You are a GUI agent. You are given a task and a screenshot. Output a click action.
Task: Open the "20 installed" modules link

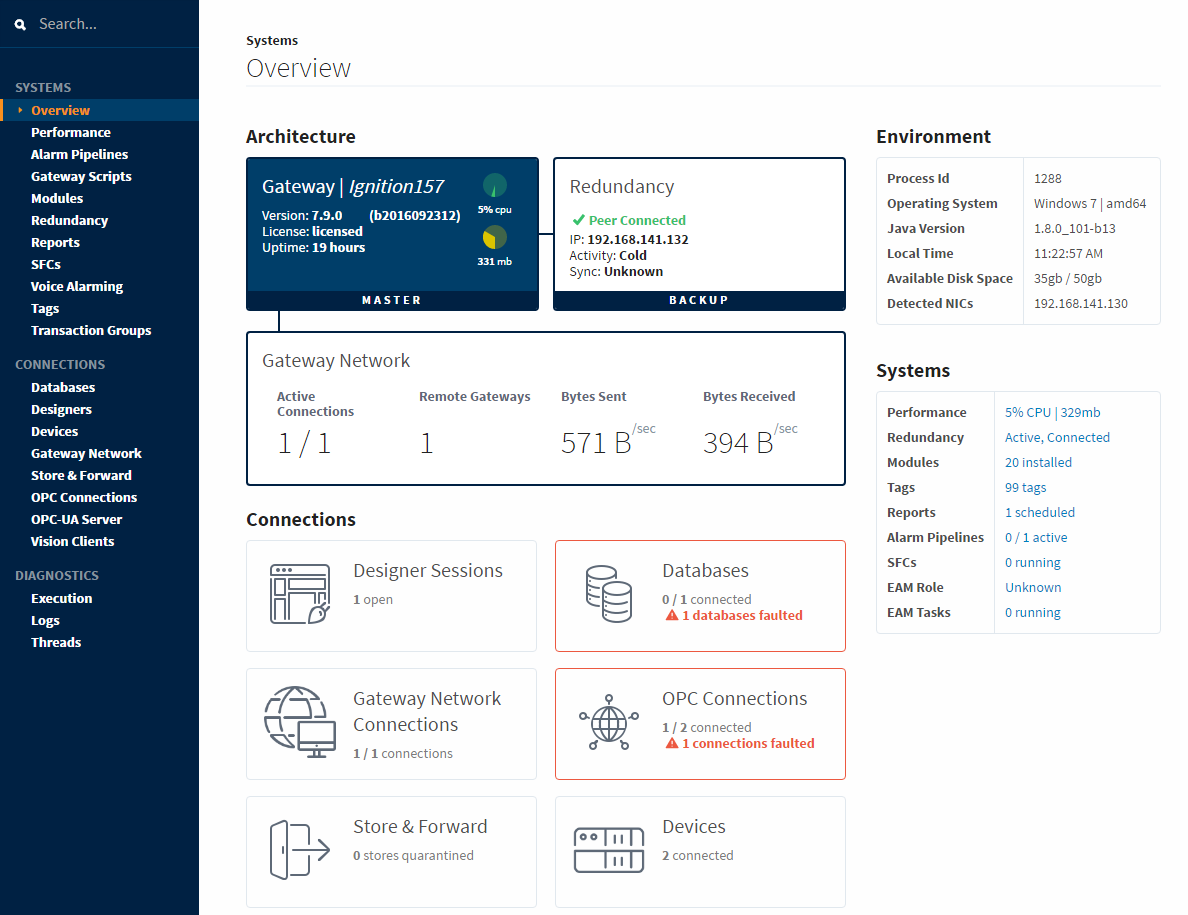[1038, 462]
